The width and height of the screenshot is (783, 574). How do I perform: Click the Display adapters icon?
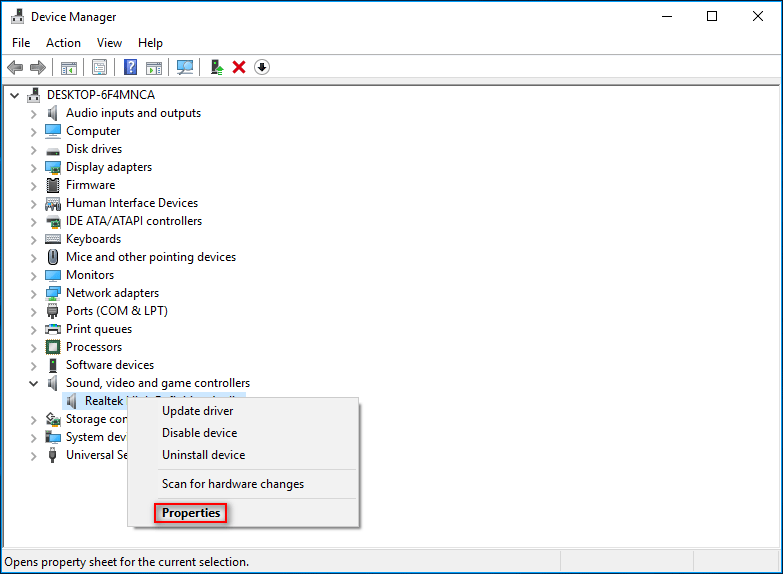pos(53,167)
